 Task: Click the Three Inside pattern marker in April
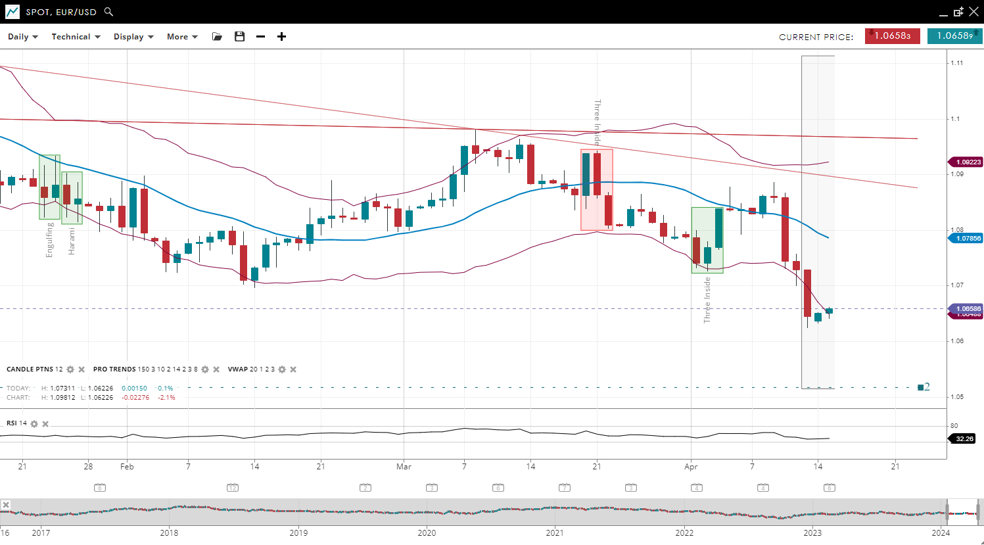707,240
